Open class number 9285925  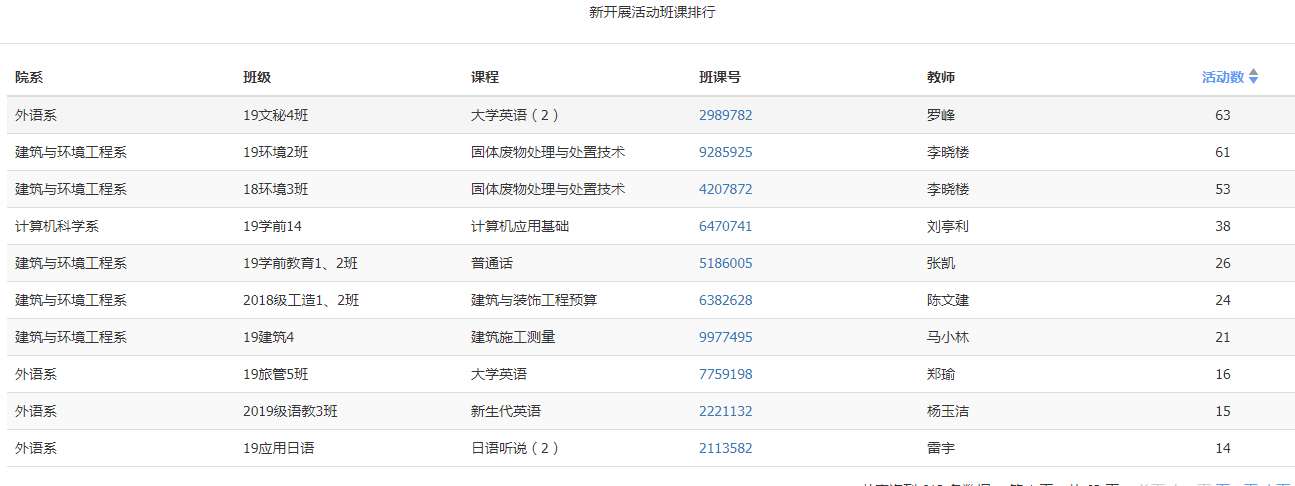[x=725, y=152]
